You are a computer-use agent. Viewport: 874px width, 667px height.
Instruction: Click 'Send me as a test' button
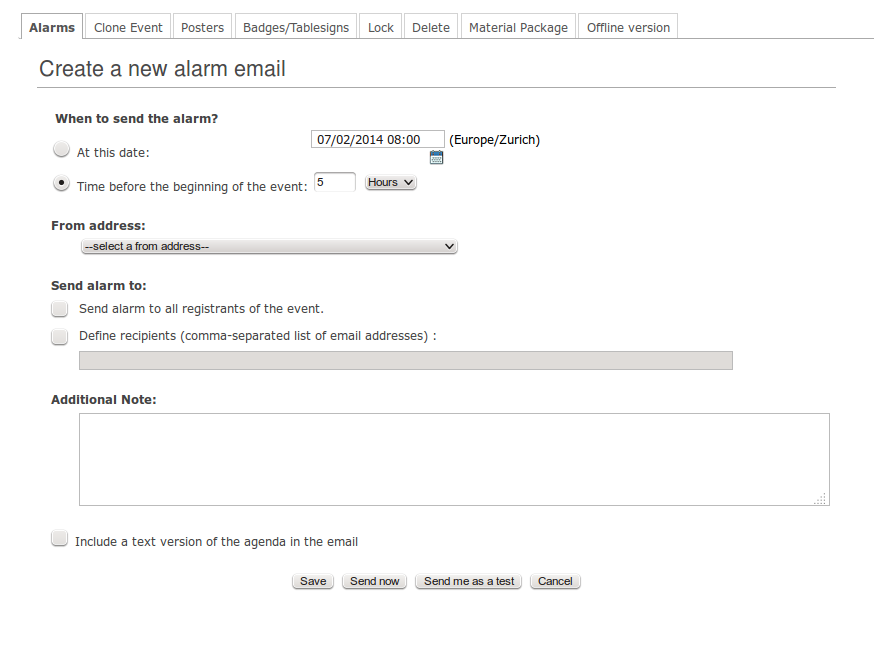tap(469, 581)
